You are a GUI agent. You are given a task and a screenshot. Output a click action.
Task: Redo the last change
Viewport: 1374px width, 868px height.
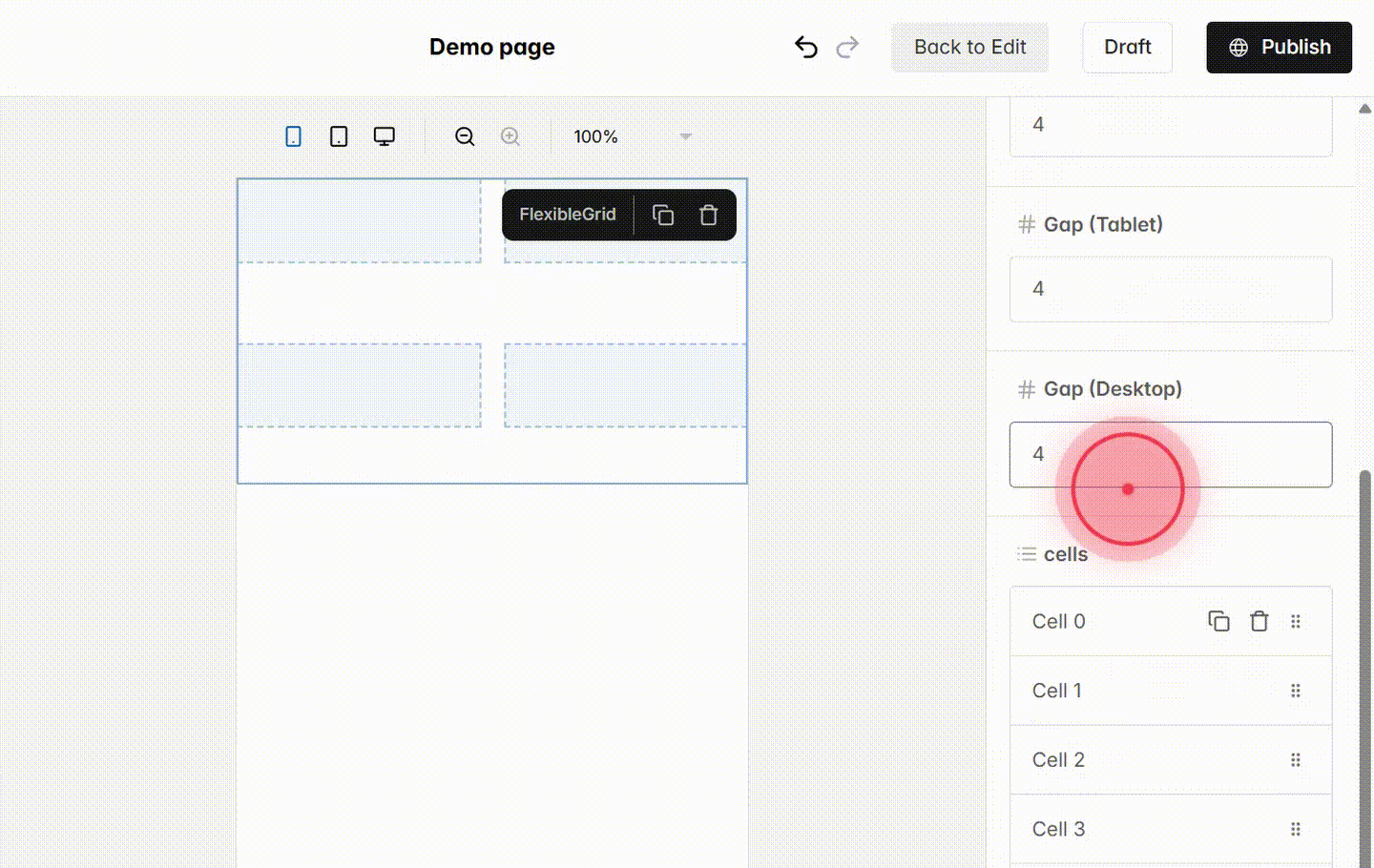847,46
